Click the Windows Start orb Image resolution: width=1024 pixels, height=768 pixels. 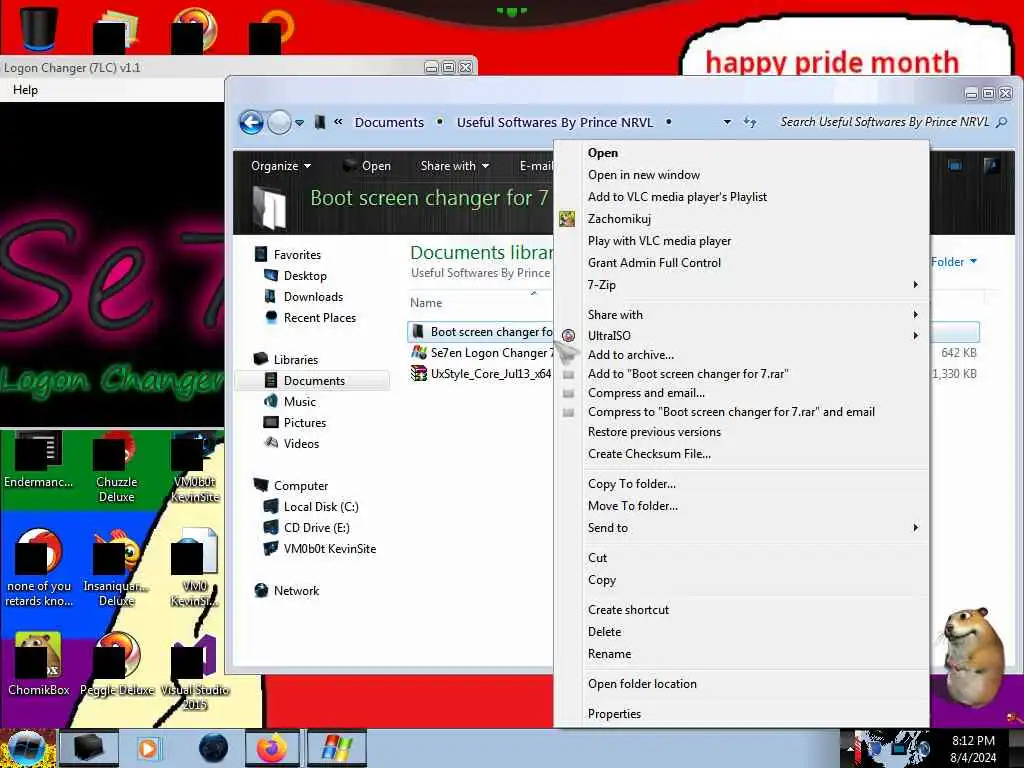pos(25,748)
